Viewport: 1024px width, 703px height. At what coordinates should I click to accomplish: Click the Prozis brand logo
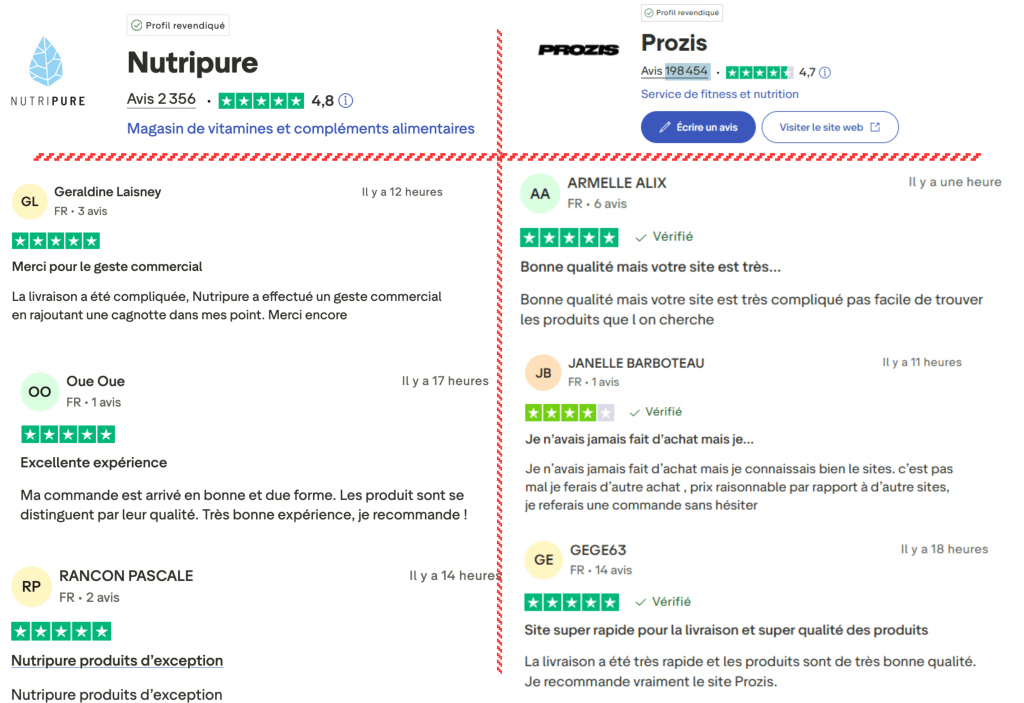(578, 48)
